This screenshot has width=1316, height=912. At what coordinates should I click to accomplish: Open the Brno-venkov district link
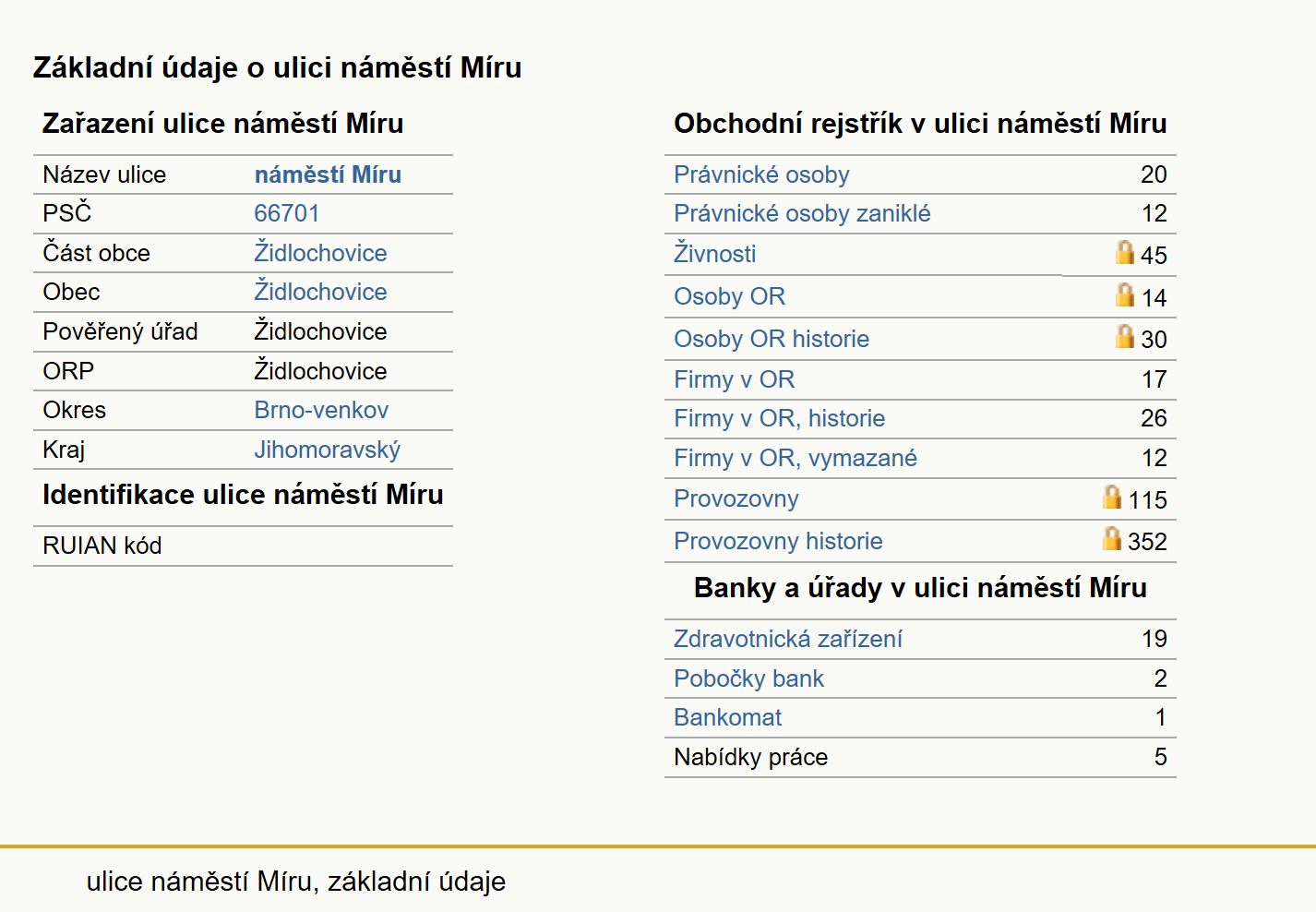coord(321,410)
